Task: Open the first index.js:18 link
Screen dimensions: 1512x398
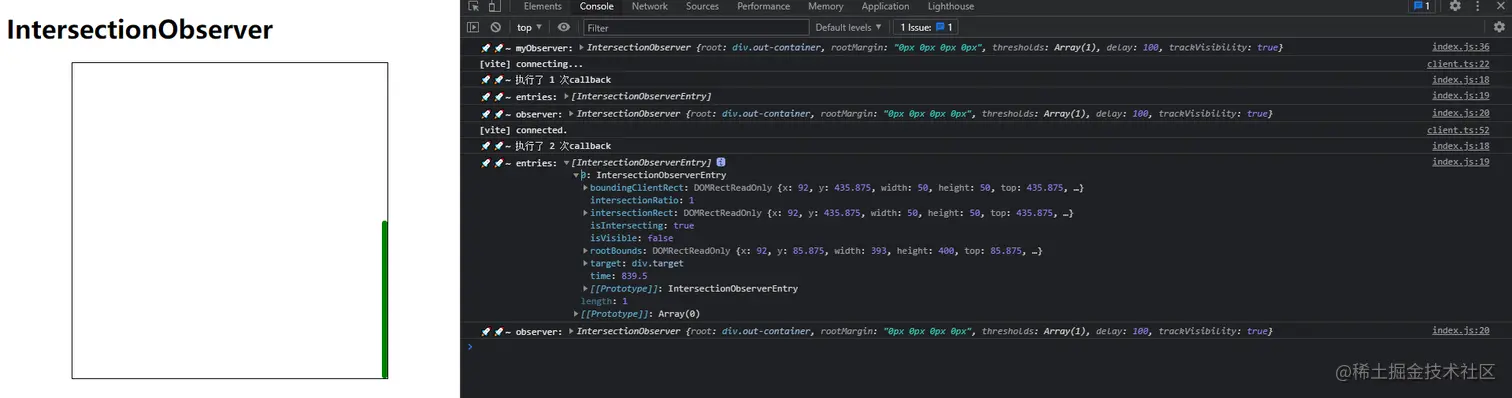Action: (x=1460, y=80)
